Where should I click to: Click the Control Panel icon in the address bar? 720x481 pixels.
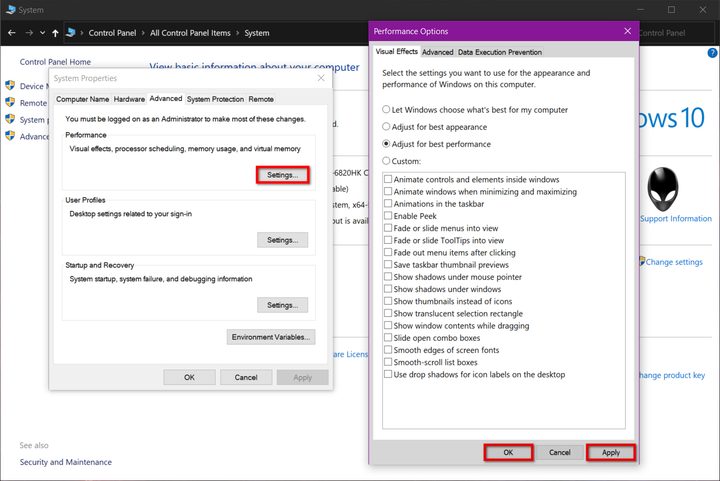(x=71, y=33)
